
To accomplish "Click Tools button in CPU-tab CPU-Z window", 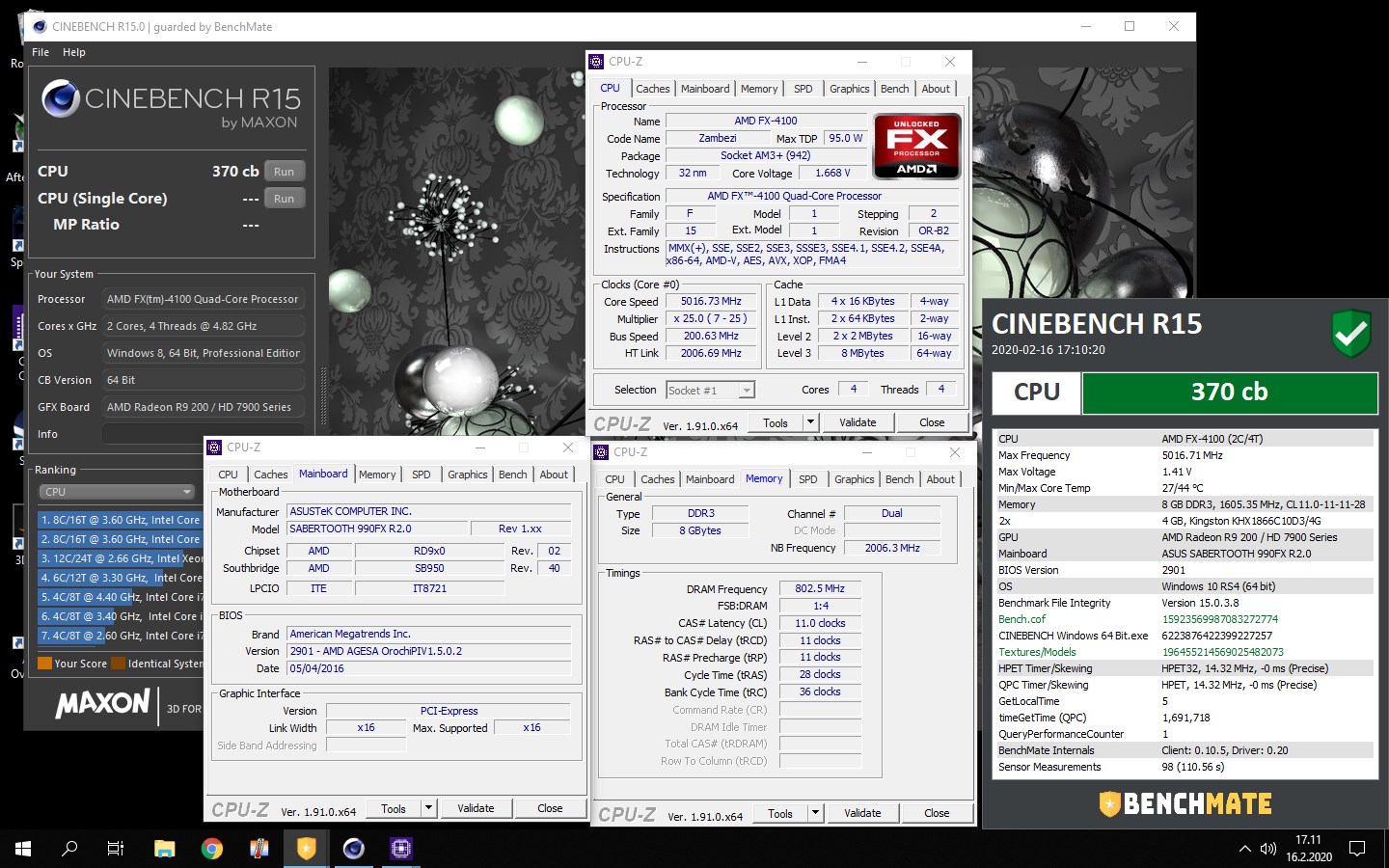I will (776, 422).
